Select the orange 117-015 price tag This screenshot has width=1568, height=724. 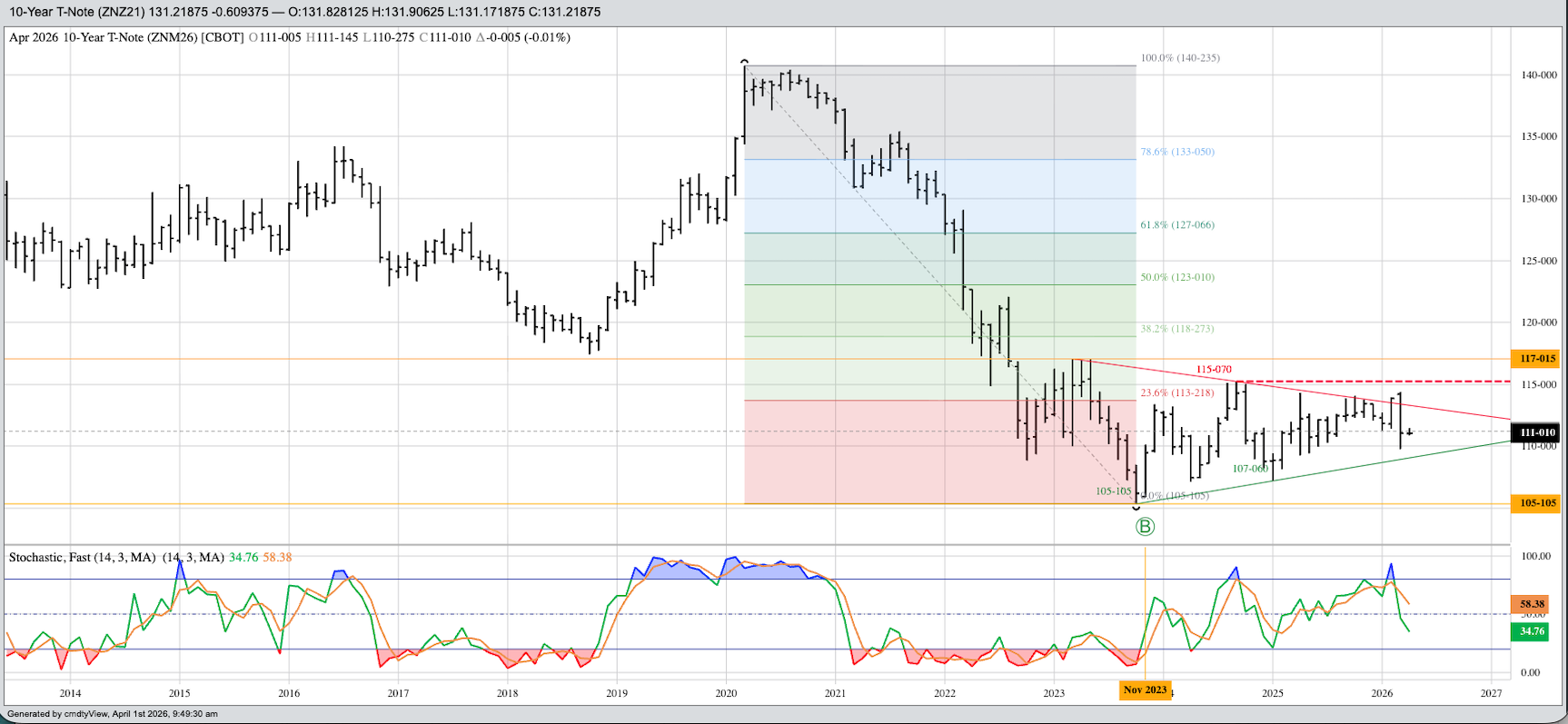click(x=1534, y=359)
